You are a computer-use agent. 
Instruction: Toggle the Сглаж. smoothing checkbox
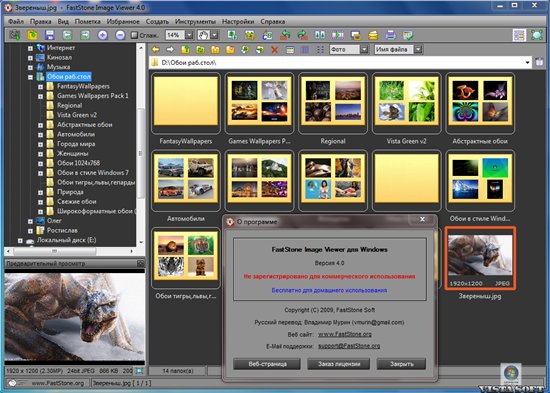pos(134,35)
